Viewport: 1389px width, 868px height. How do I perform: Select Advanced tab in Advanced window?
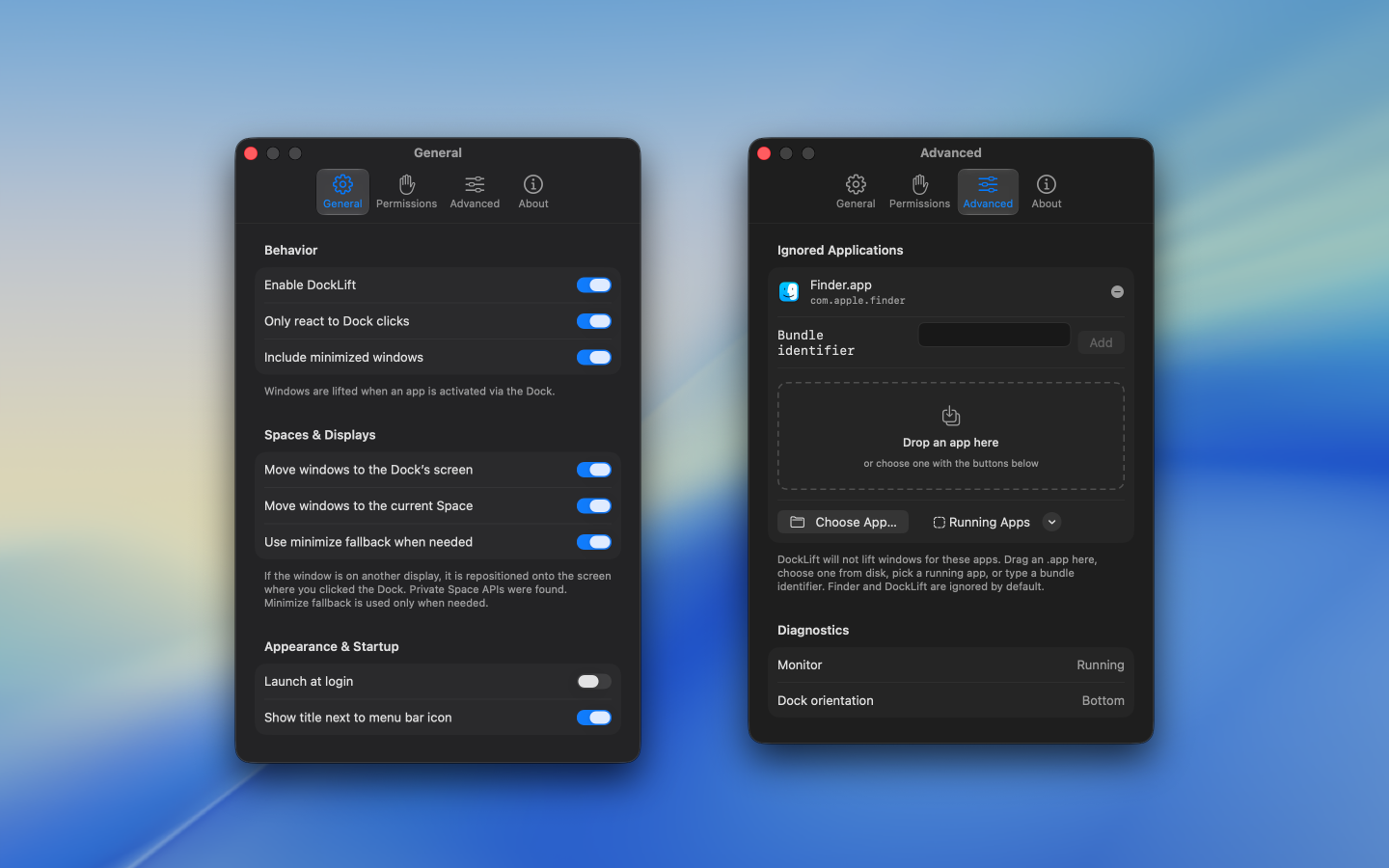988,191
